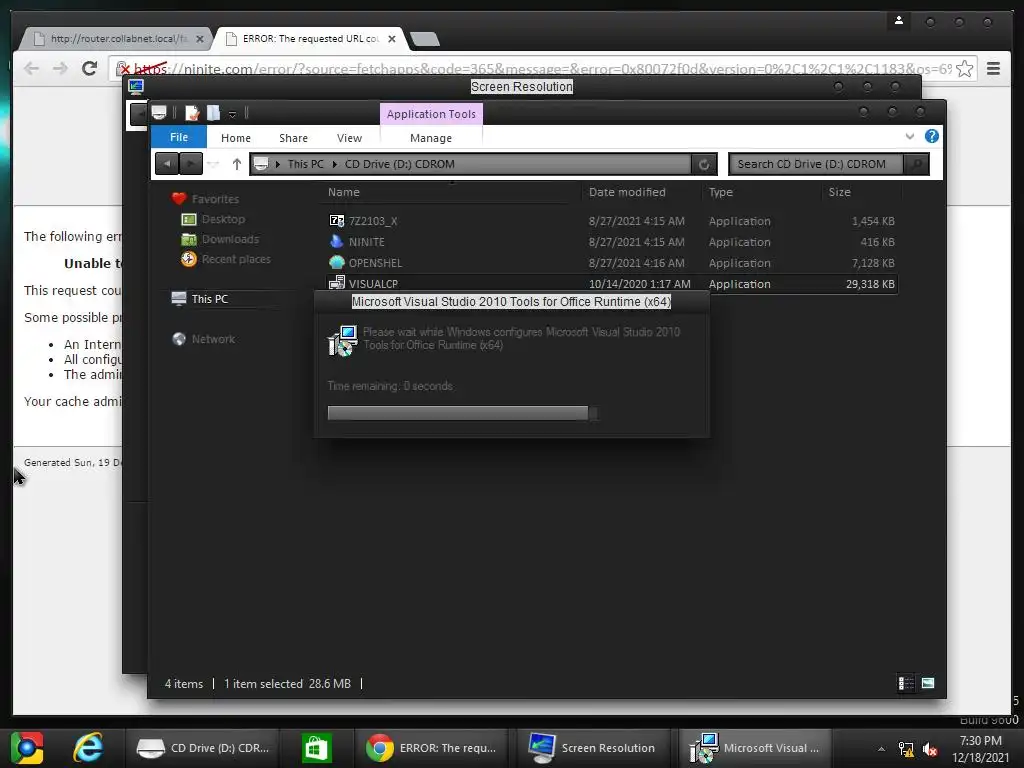Viewport: 1024px width, 768px height.
Task: Expand the Explorer ribbon chevron
Action: 910,136
